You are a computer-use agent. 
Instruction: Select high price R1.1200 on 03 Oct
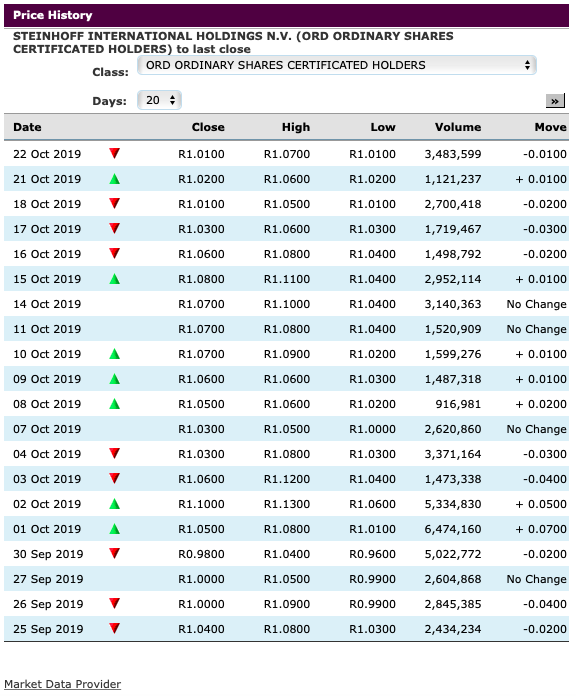pos(287,479)
